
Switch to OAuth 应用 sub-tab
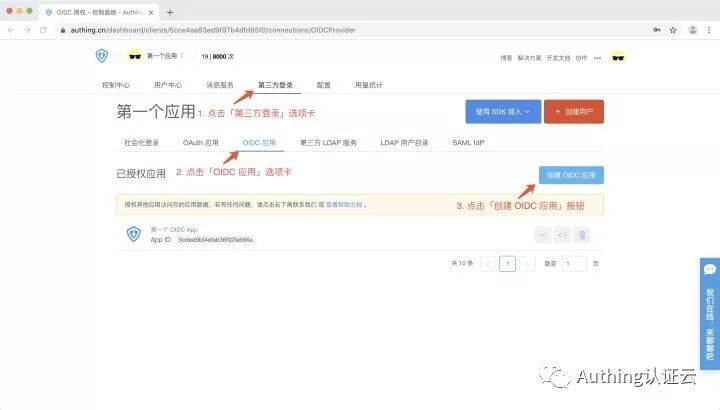pyautogui.click(x=201, y=143)
